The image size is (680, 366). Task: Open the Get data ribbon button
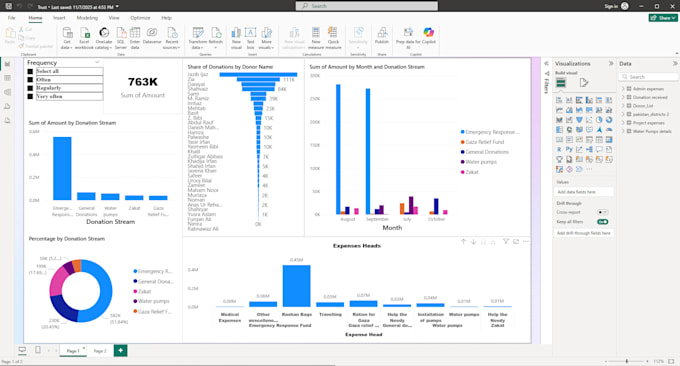click(67, 38)
